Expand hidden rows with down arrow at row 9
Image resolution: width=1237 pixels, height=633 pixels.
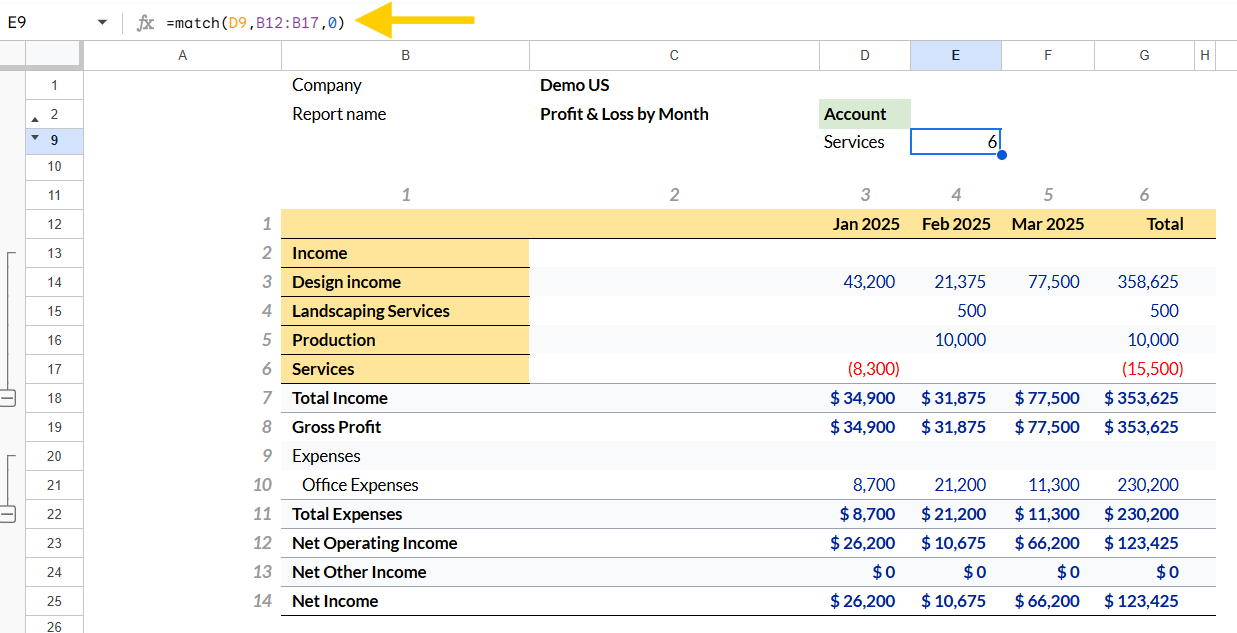pos(35,137)
